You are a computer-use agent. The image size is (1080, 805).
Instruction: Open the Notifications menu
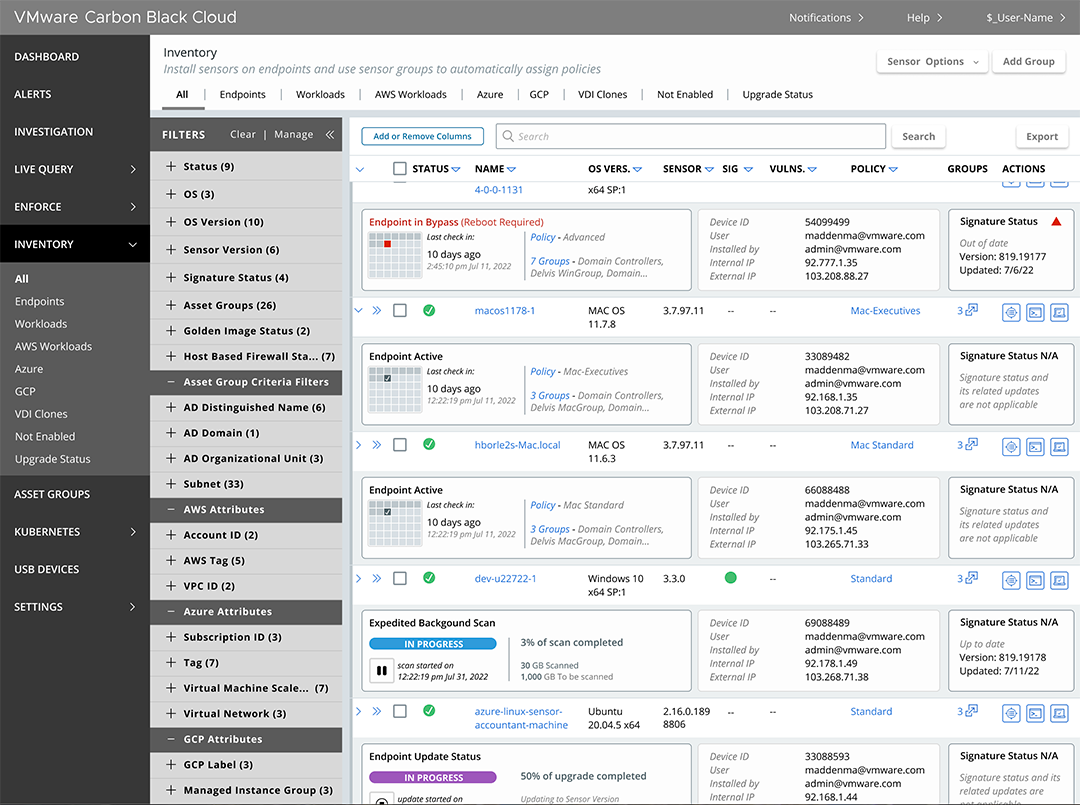pyautogui.click(x=826, y=18)
